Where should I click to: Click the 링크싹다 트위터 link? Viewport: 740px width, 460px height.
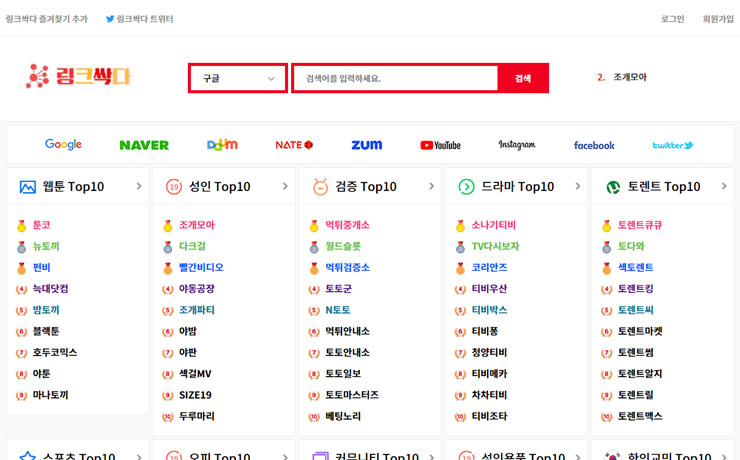(145, 19)
